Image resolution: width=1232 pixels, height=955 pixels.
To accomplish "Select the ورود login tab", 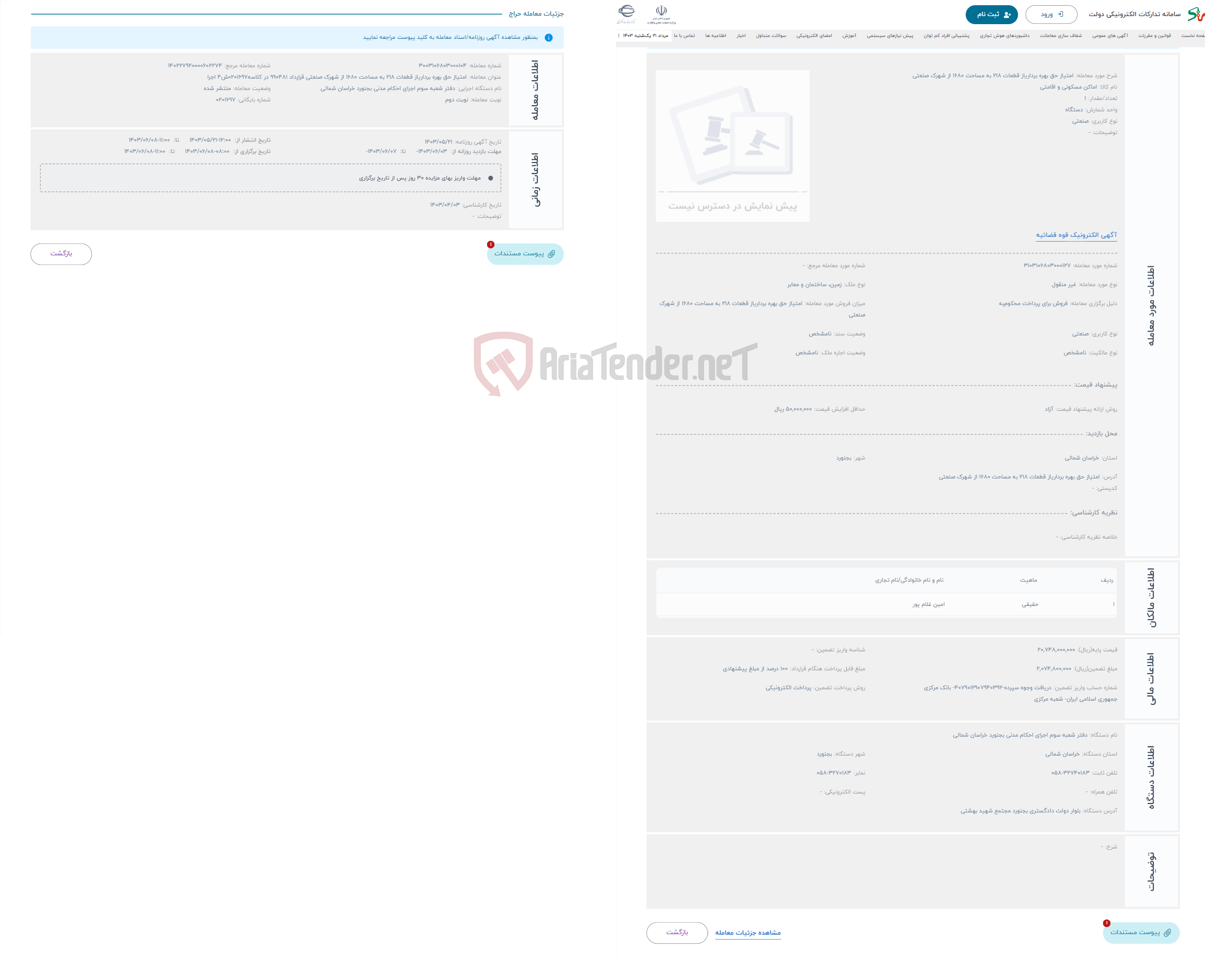I will [1050, 14].
